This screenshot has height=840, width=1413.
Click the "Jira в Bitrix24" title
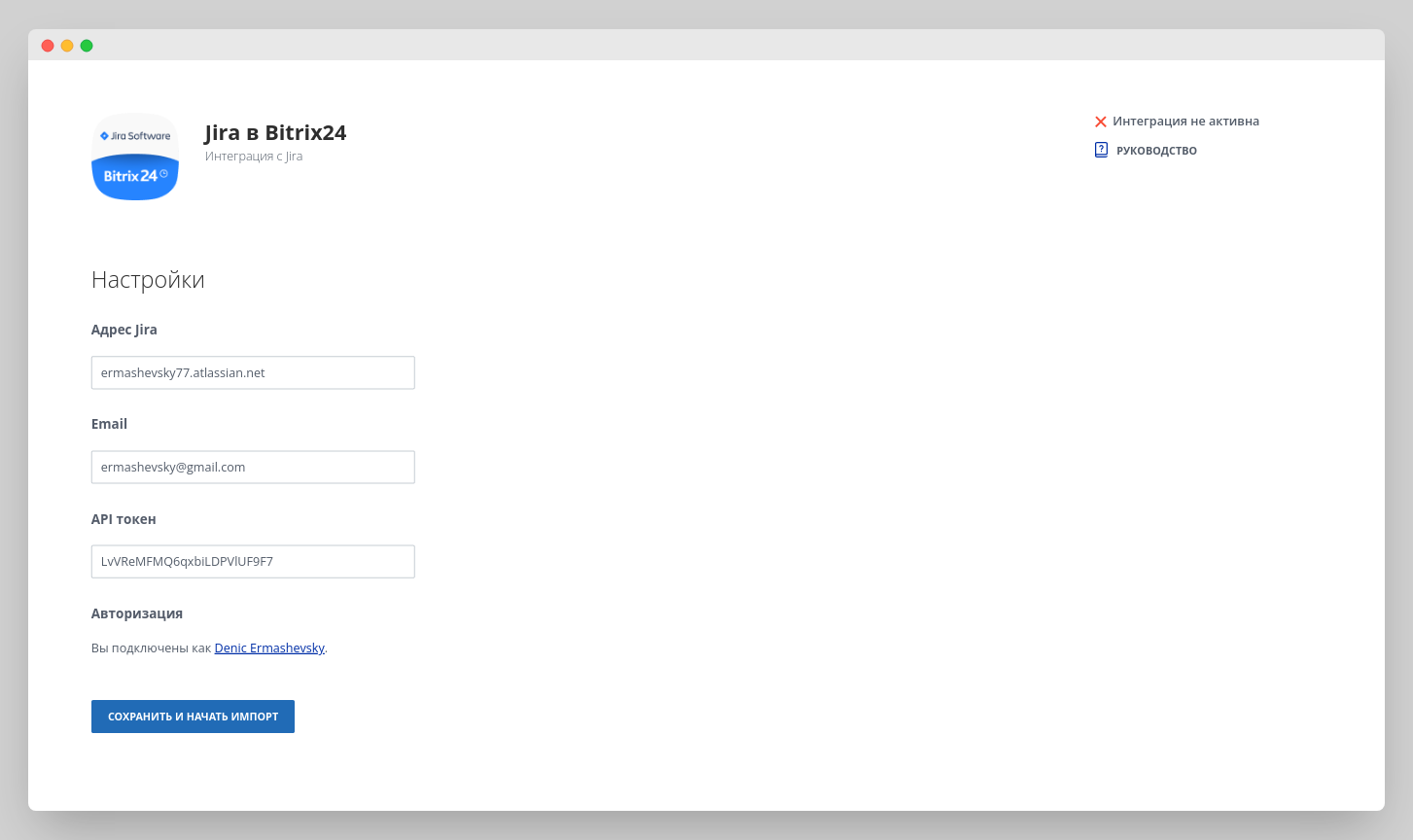[x=275, y=133]
